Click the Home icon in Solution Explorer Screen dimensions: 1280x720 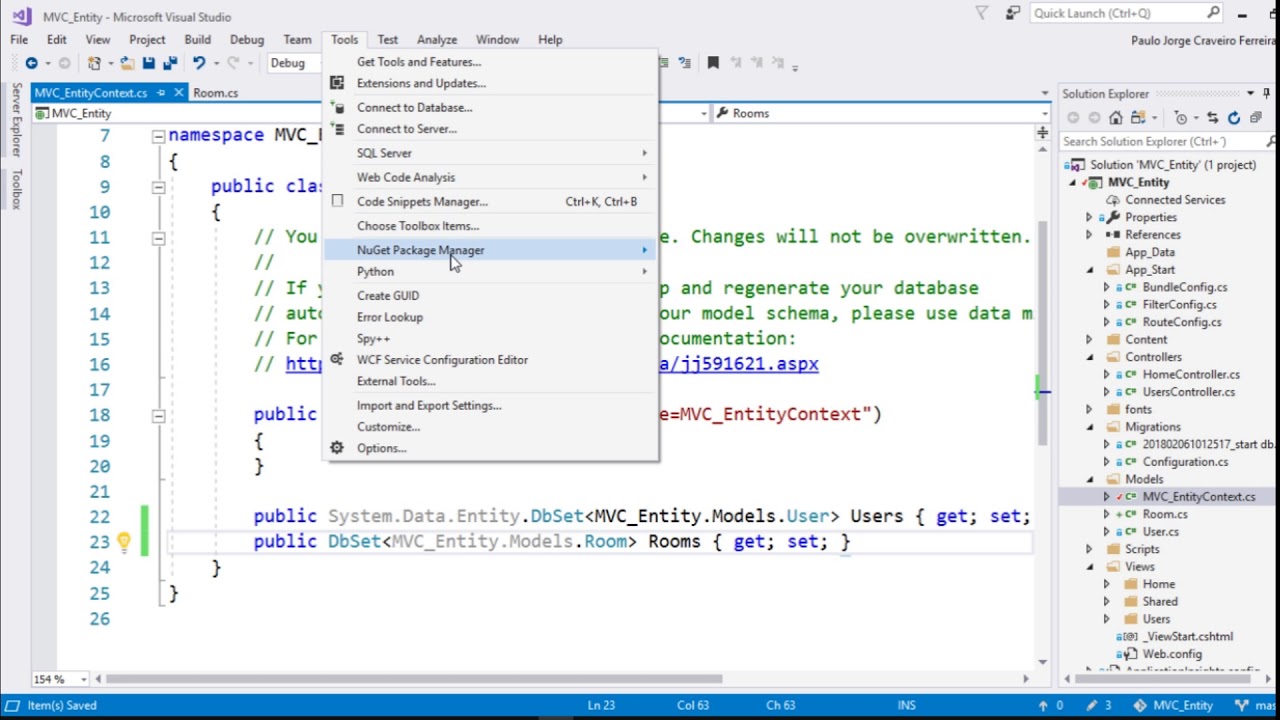pyautogui.click(x=1116, y=118)
